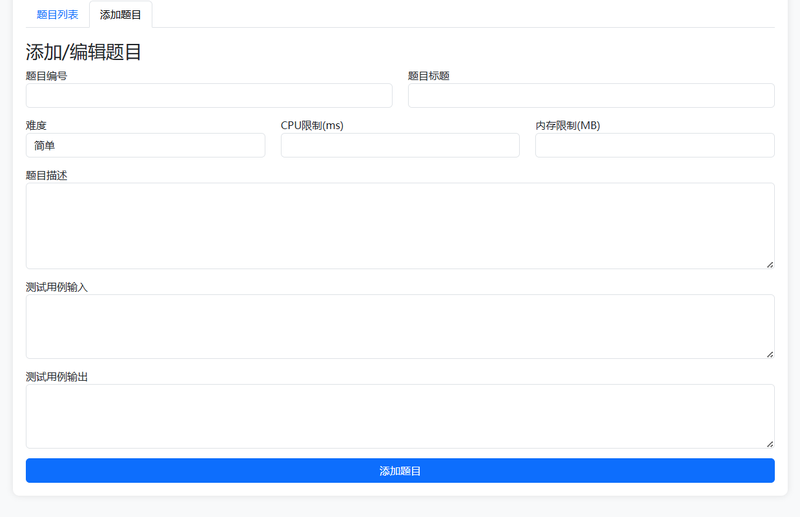Click the 测试用例输入 textarea resize handle
Image resolution: width=800 pixels, height=517 pixels.
pos(770,354)
